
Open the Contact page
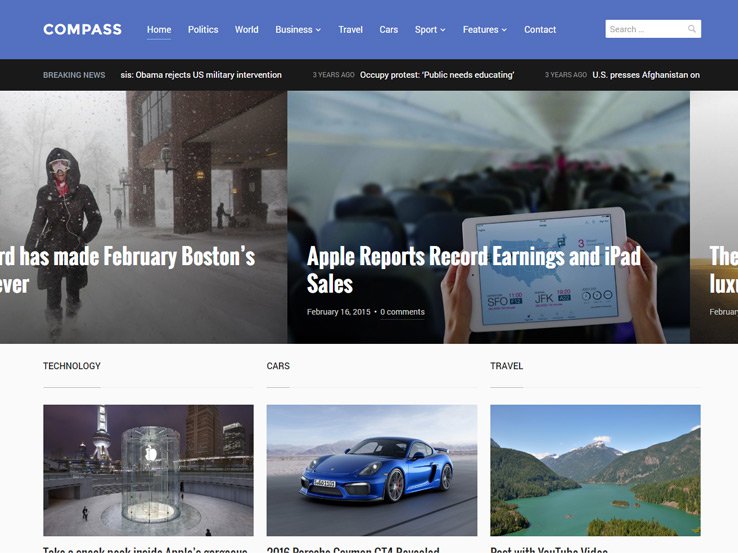click(x=540, y=29)
